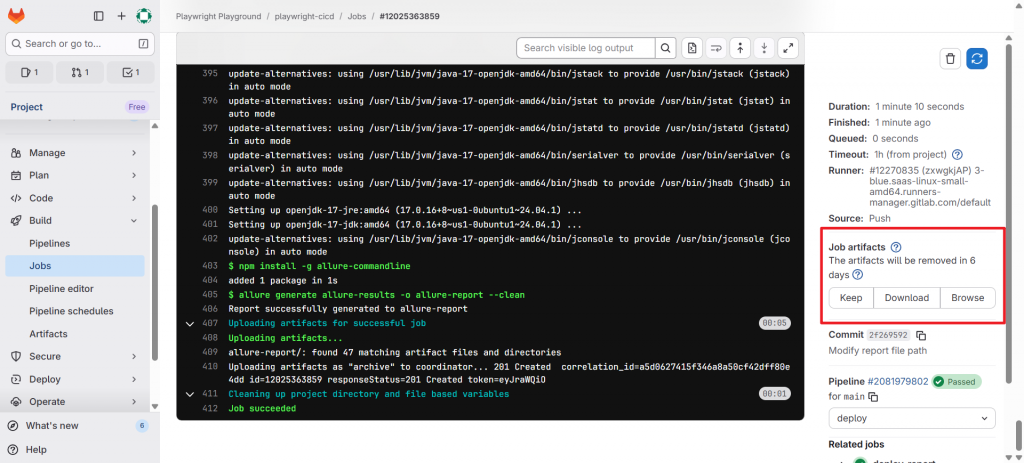The width and height of the screenshot is (1024, 463).
Task: Click the 00:01 section duration badge
Action: coord(775,394)
